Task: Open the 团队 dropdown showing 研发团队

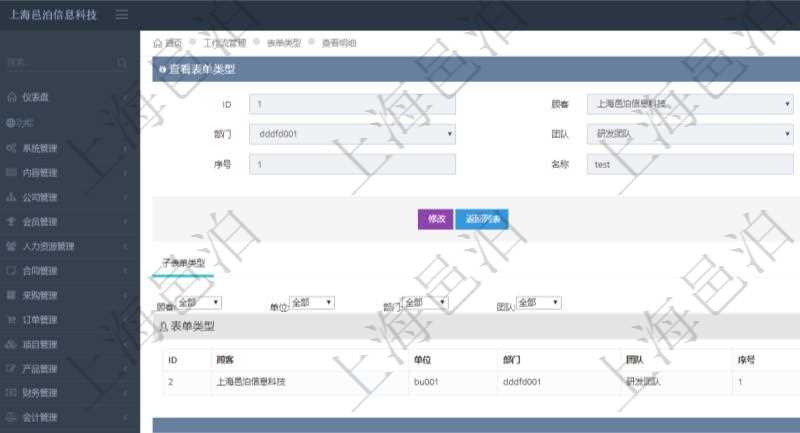Action: (690, 133)
